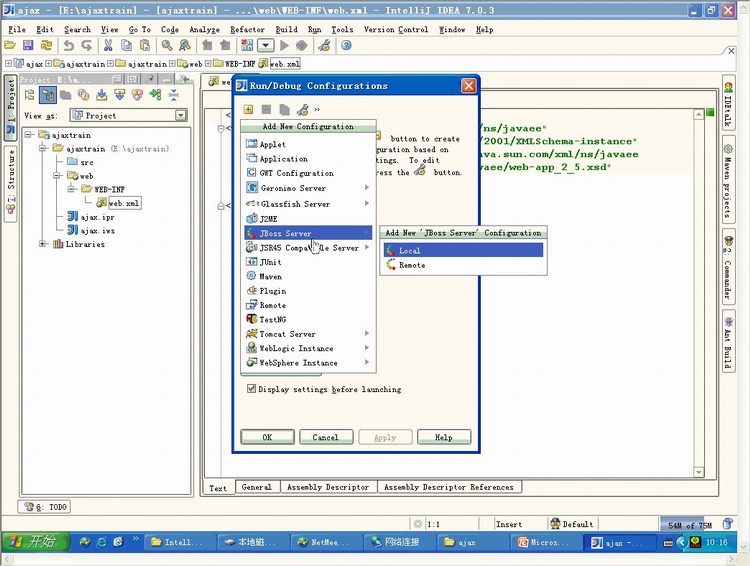Expand WebLogic Instance submenu

click(308, 348)
